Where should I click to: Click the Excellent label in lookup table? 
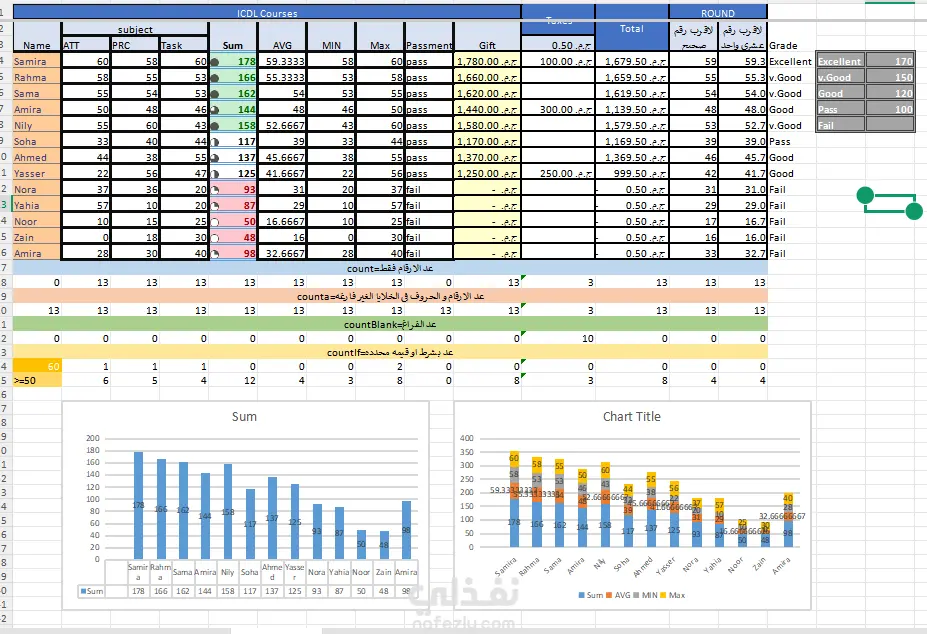(840, 61)
